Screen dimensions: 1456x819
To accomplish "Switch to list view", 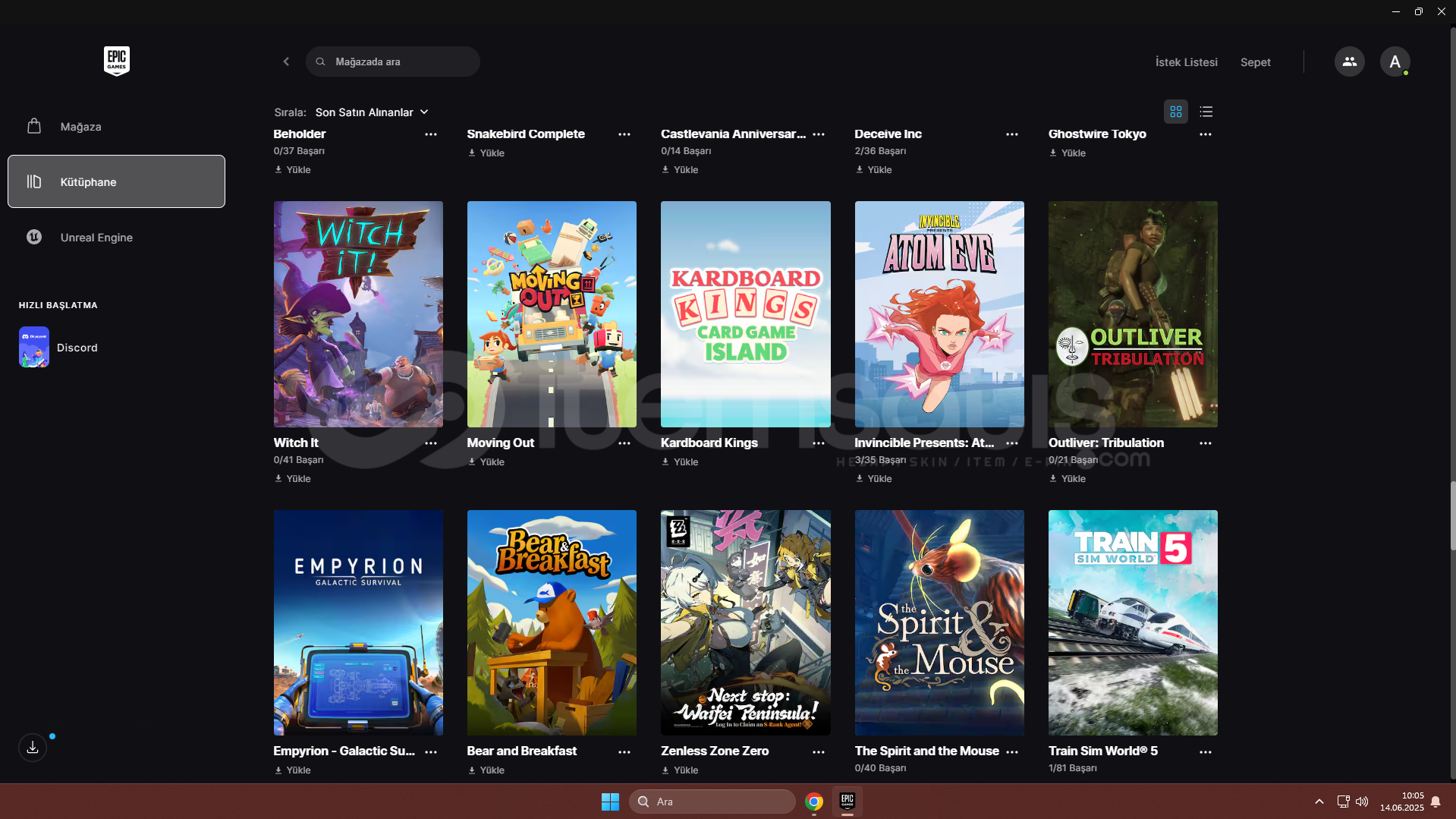I will (1206, 112).
